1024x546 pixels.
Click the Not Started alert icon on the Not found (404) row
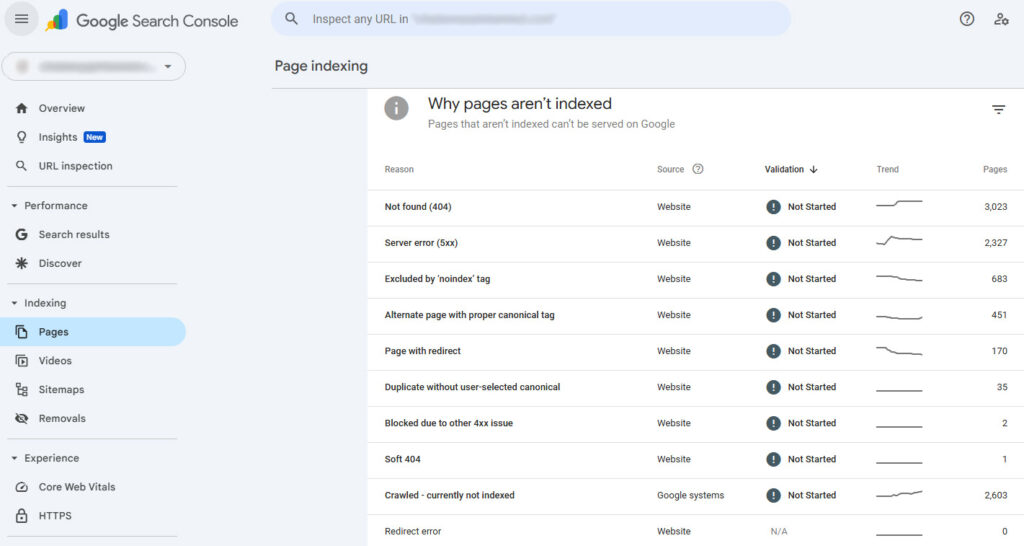773,207
